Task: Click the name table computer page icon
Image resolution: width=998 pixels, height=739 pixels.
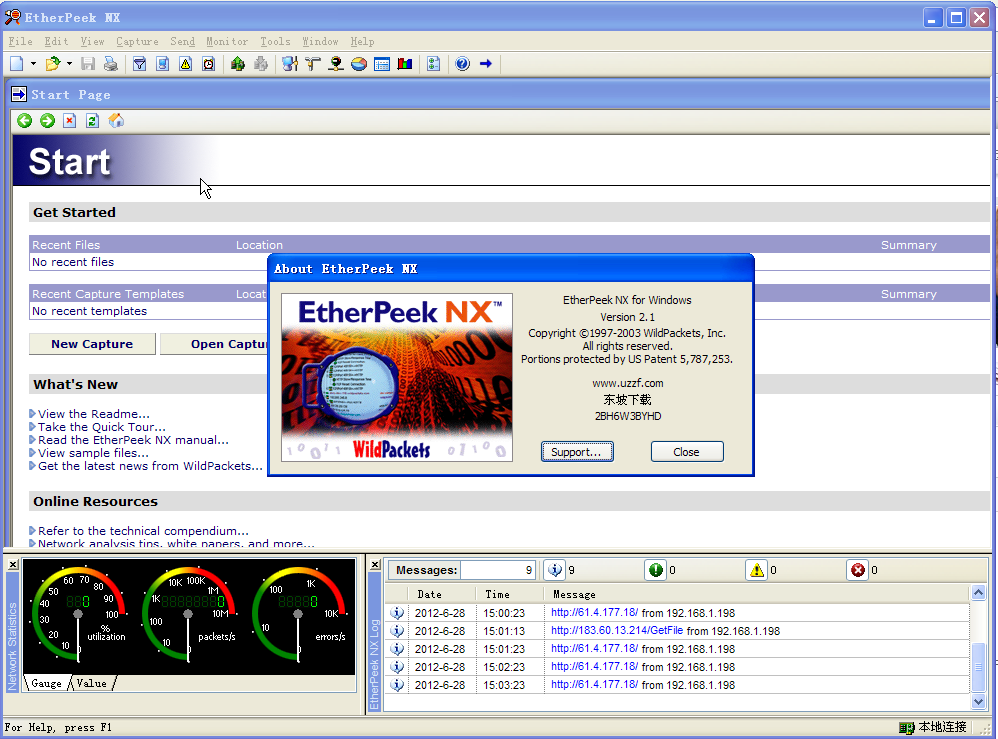Action: (162, 64)
